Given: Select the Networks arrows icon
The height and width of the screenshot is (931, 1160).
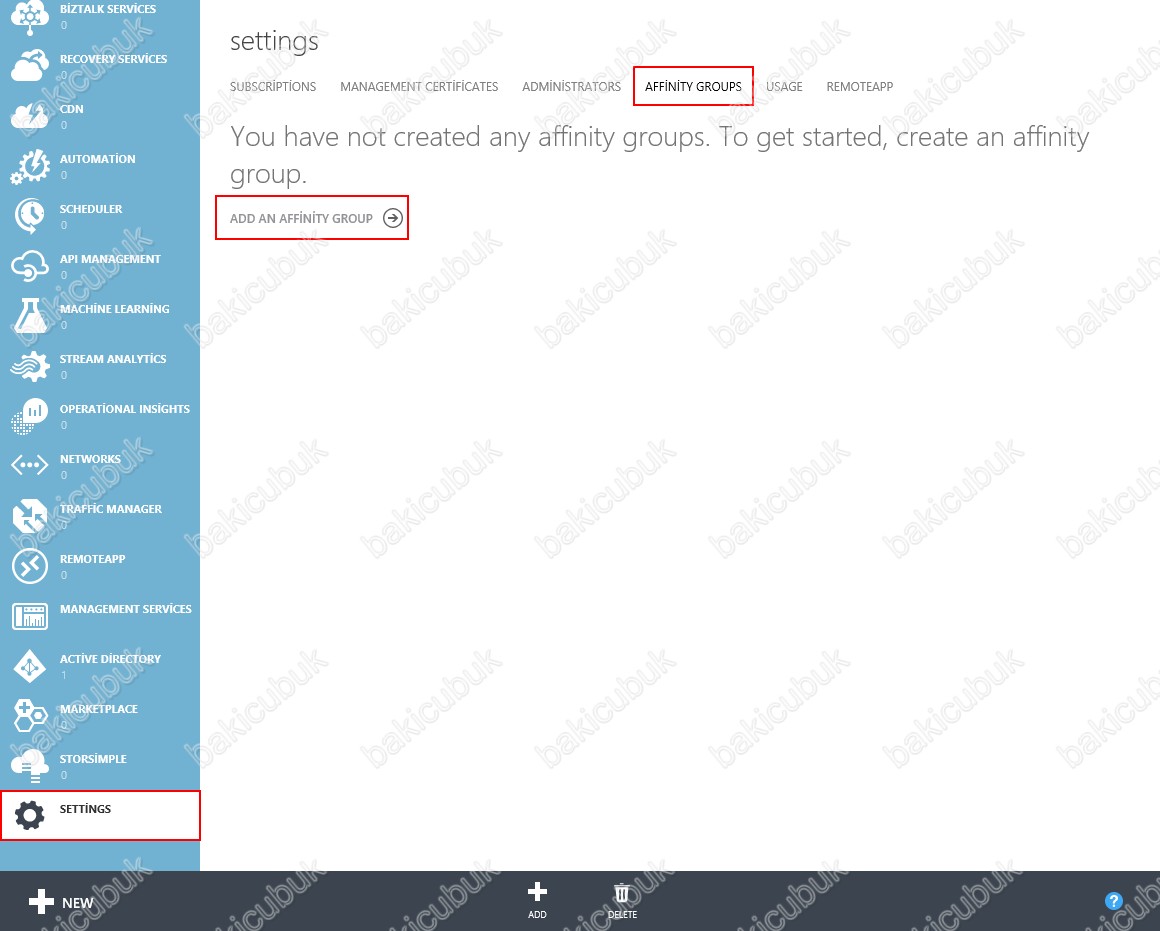Looking at the screenshot, I should [30, 466].
